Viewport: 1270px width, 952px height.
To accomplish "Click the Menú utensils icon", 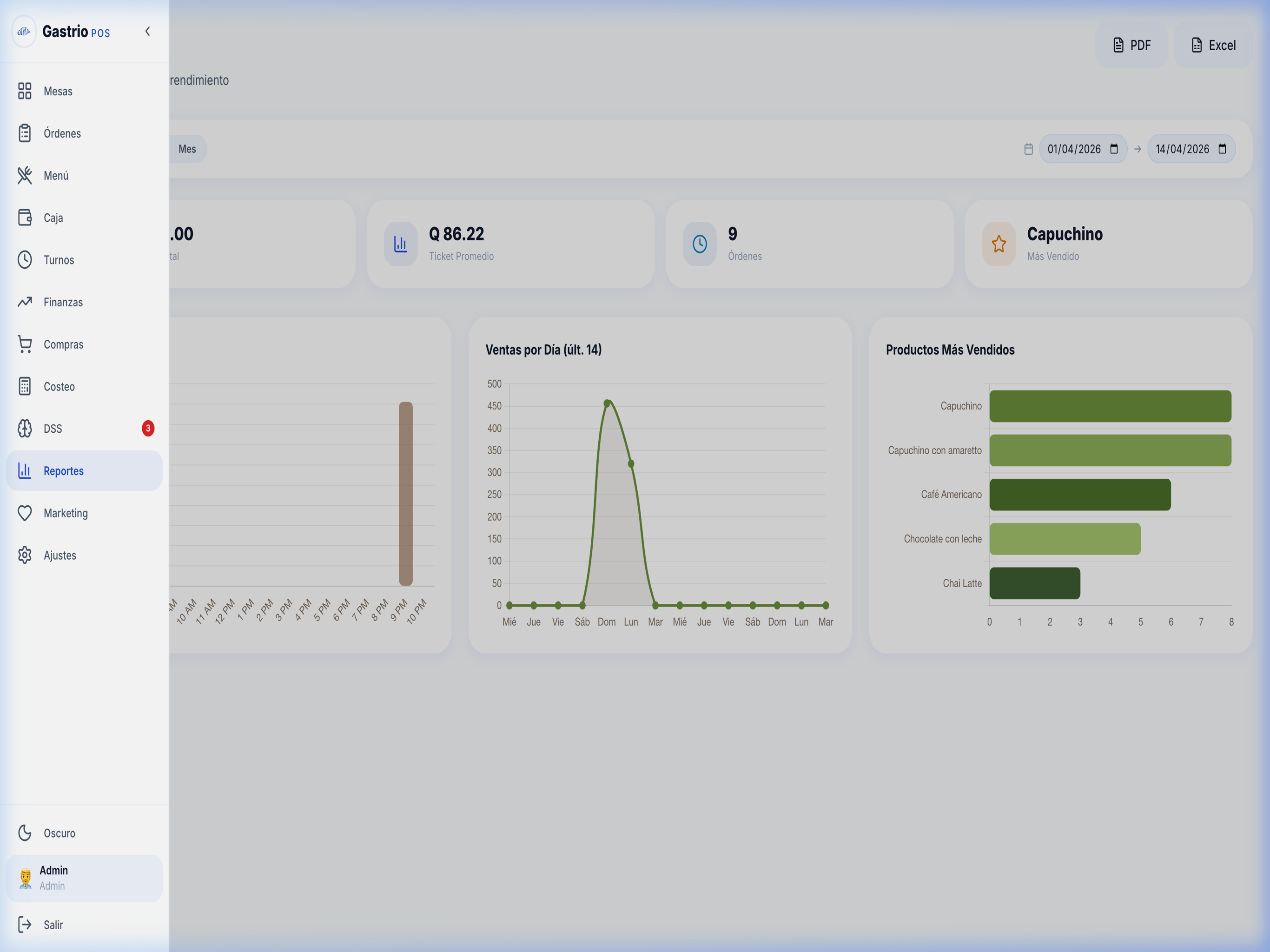I will pos(25,175).
